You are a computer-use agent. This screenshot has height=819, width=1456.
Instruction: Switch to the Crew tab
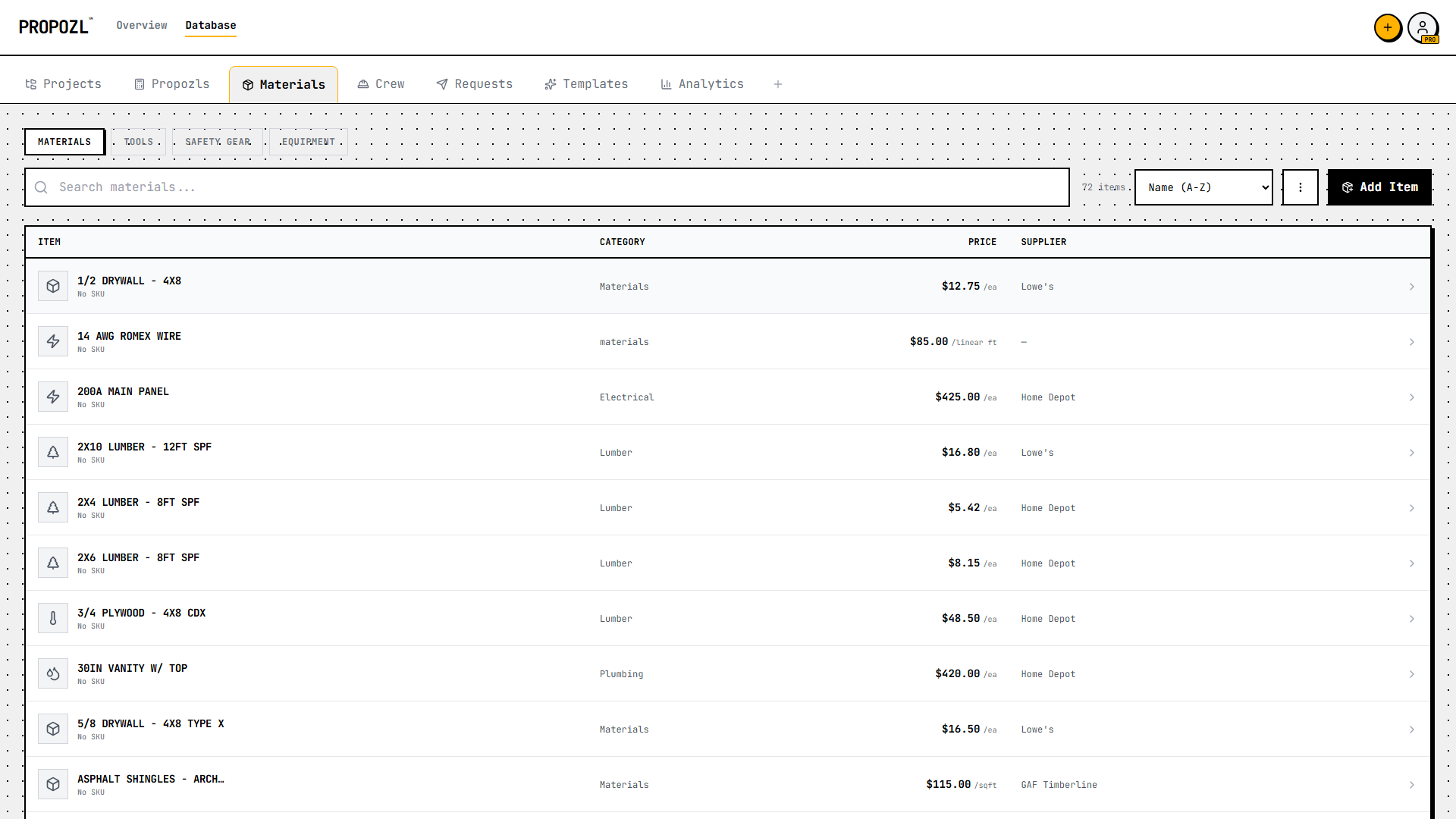coord(381,84)
